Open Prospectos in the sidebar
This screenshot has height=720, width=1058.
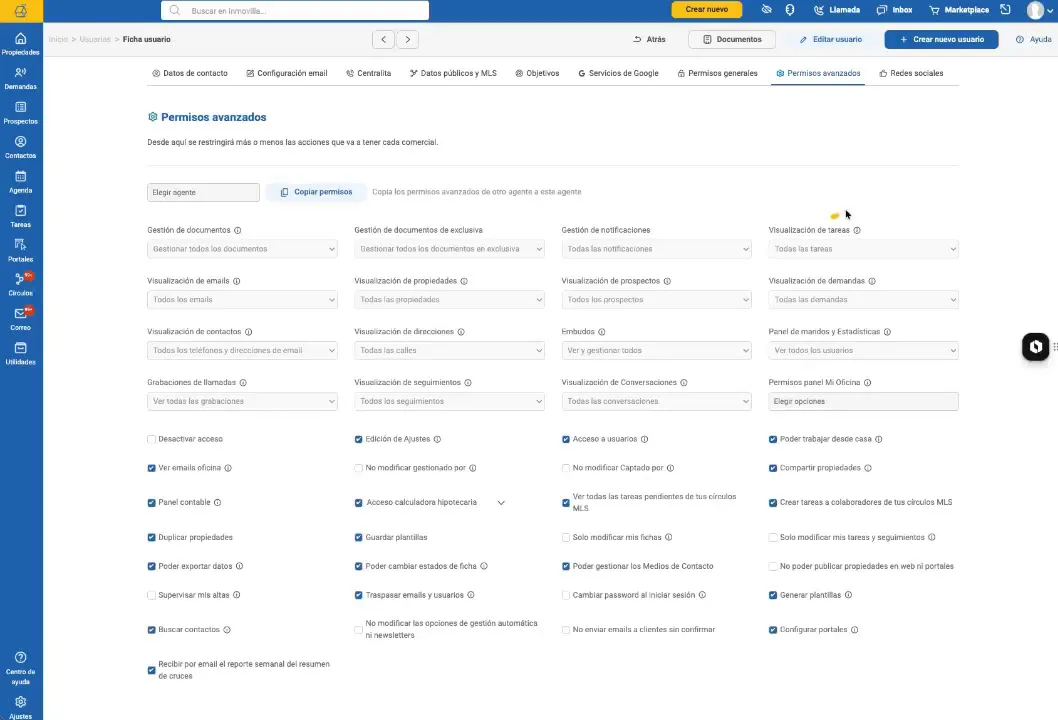coord(21,113)
